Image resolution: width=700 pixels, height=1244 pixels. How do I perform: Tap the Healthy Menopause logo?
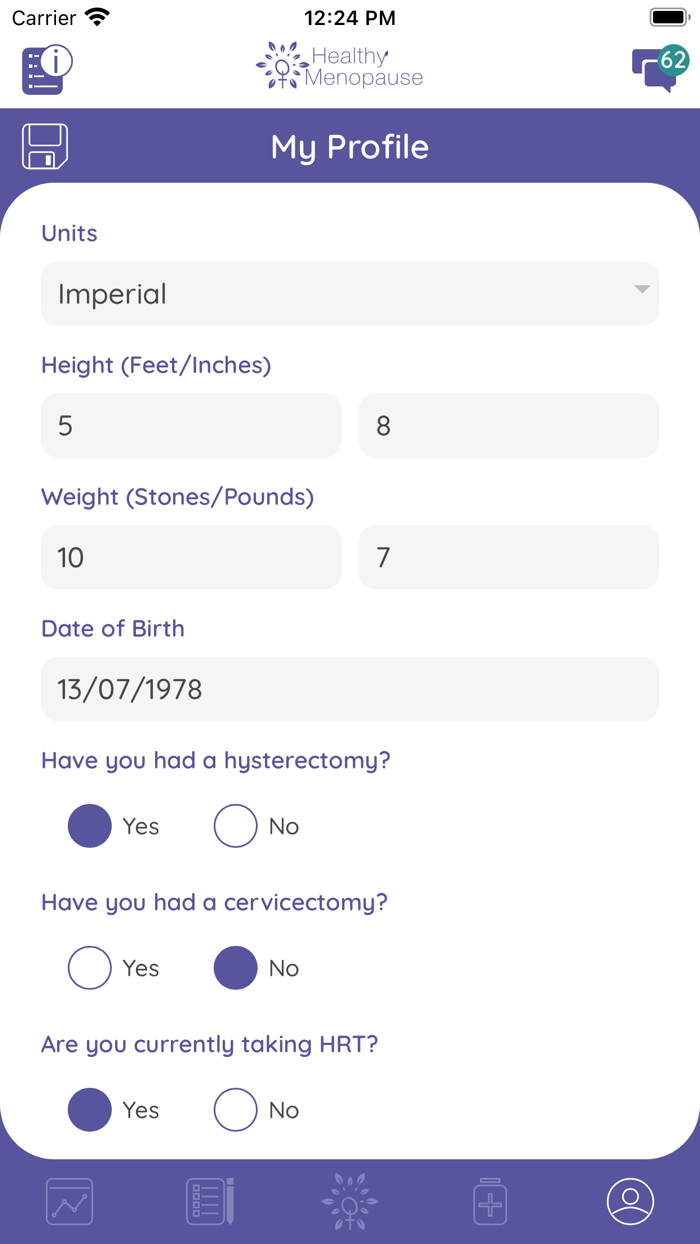[340, 66]
